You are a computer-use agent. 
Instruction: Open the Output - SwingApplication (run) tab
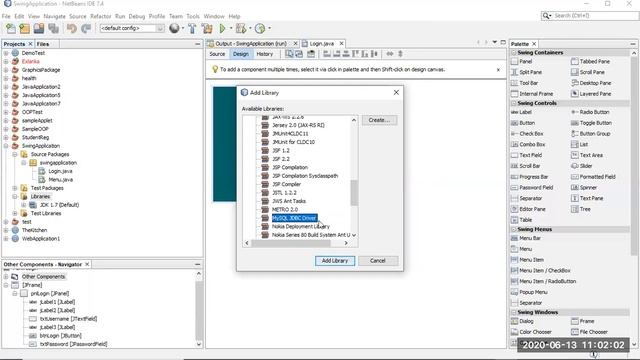click(251, 44)
